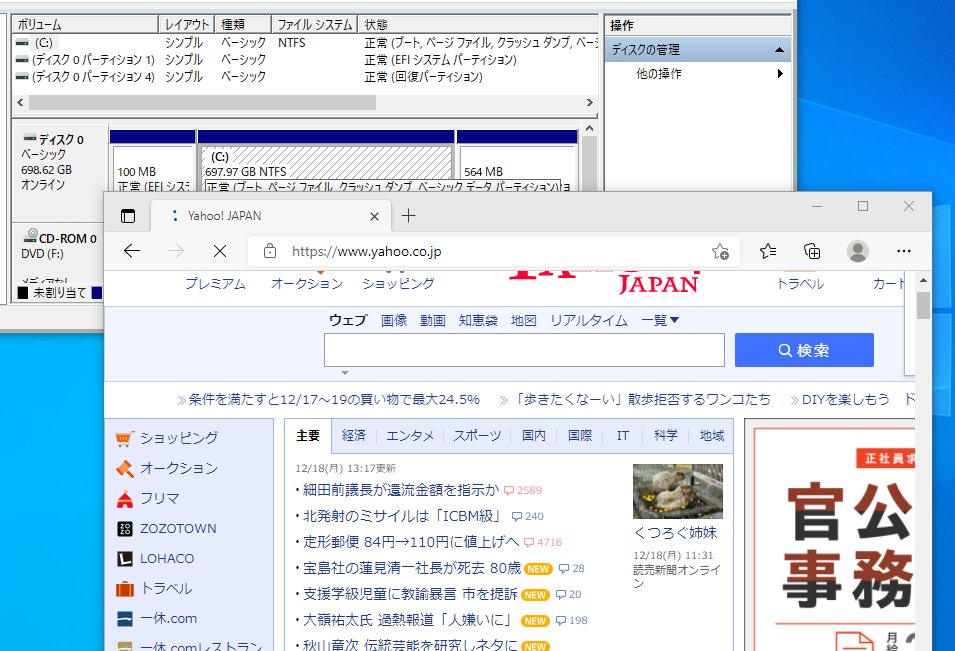Click the volume list right scroll arrow
Screen dimensions: 955x651
pyautogui.click(x=590, y=103)
